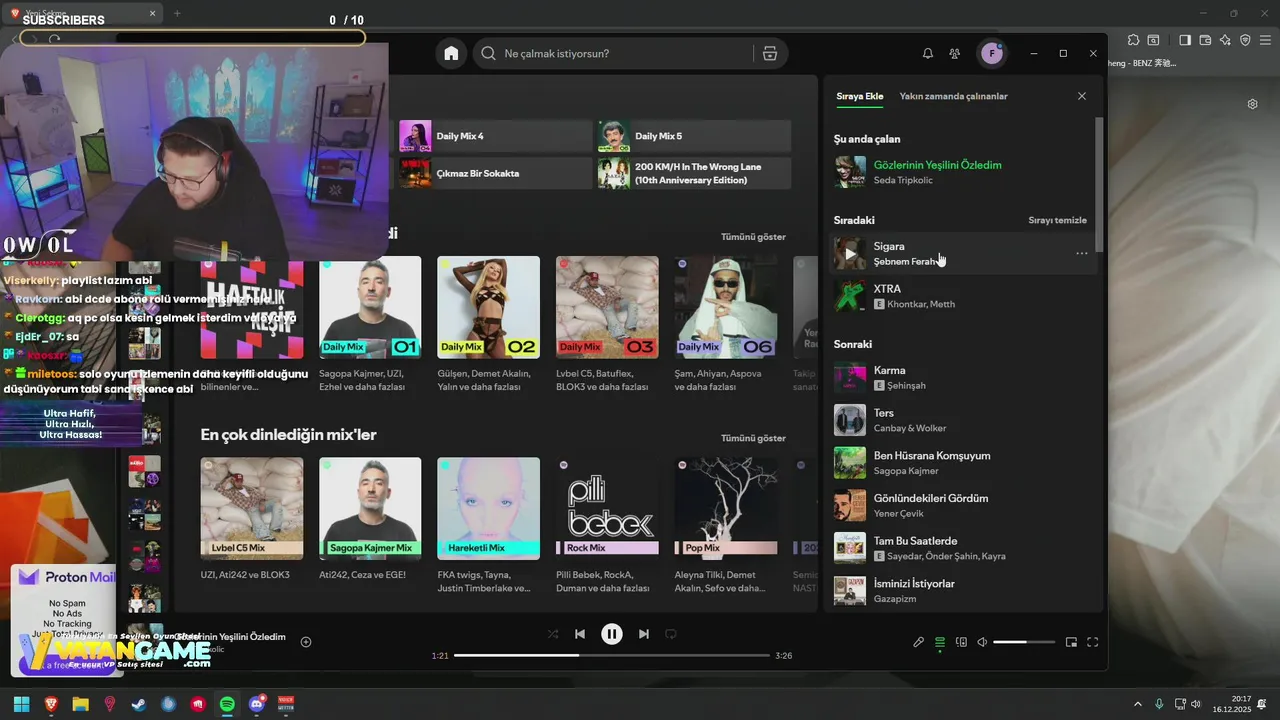Select Ters by Canbay & Wolker
1280x720 pixels.
point(963,420)
